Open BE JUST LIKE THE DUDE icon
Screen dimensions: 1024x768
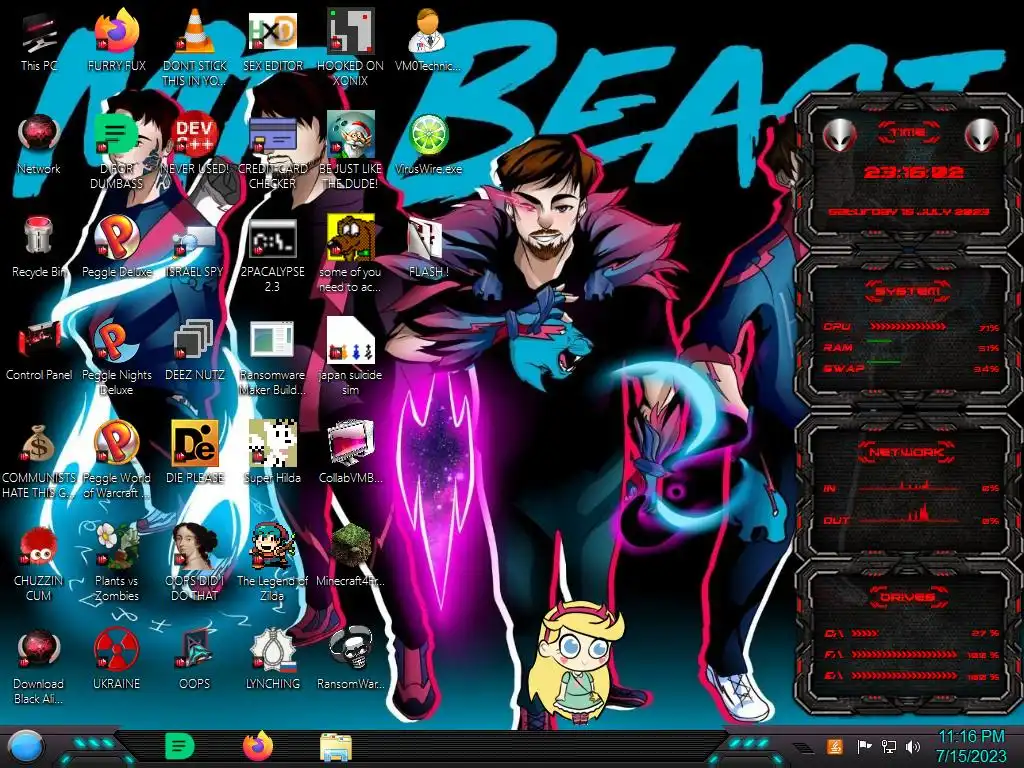pyautogui.click(x=350, y=149)
